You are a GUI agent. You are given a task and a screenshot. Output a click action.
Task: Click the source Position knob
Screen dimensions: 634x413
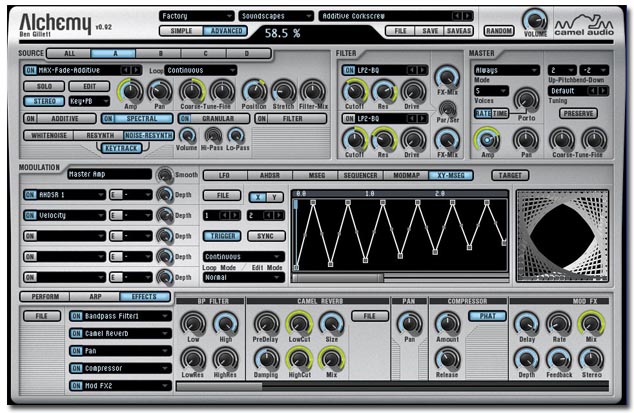point(254,91)
